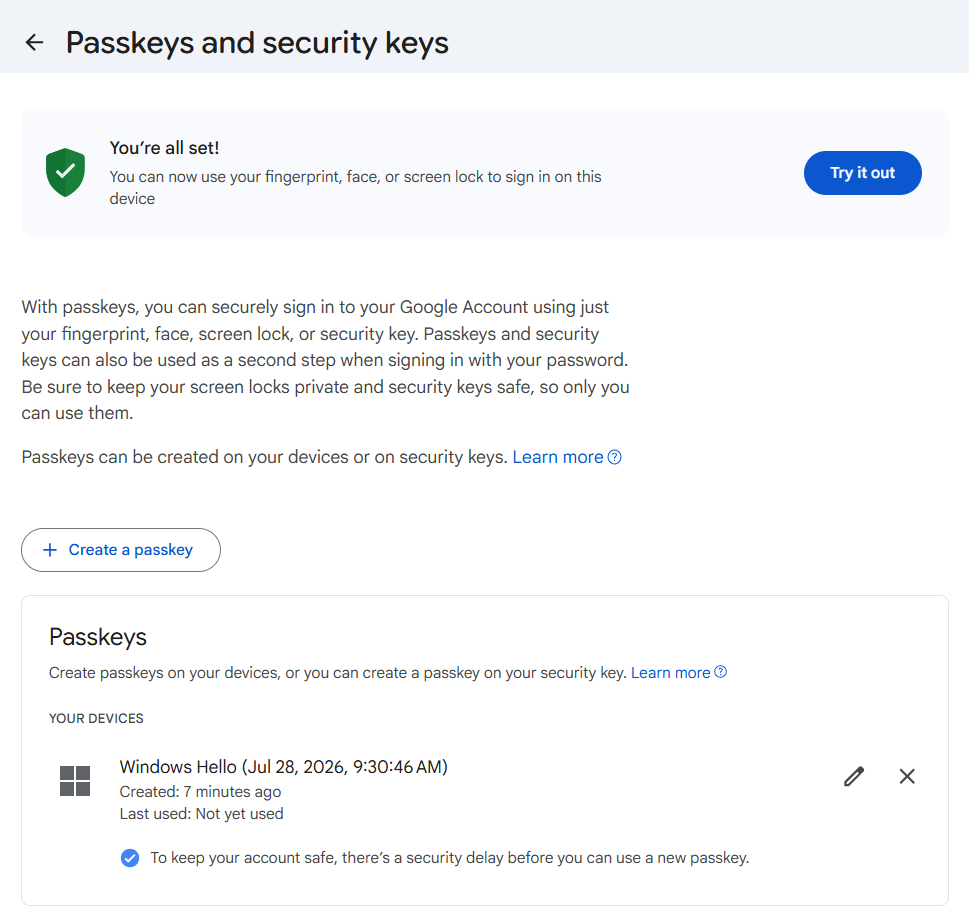Screen dimensions: 969x924
Task: Open the Learn more link in the Passkeys card
Action: 670,672
